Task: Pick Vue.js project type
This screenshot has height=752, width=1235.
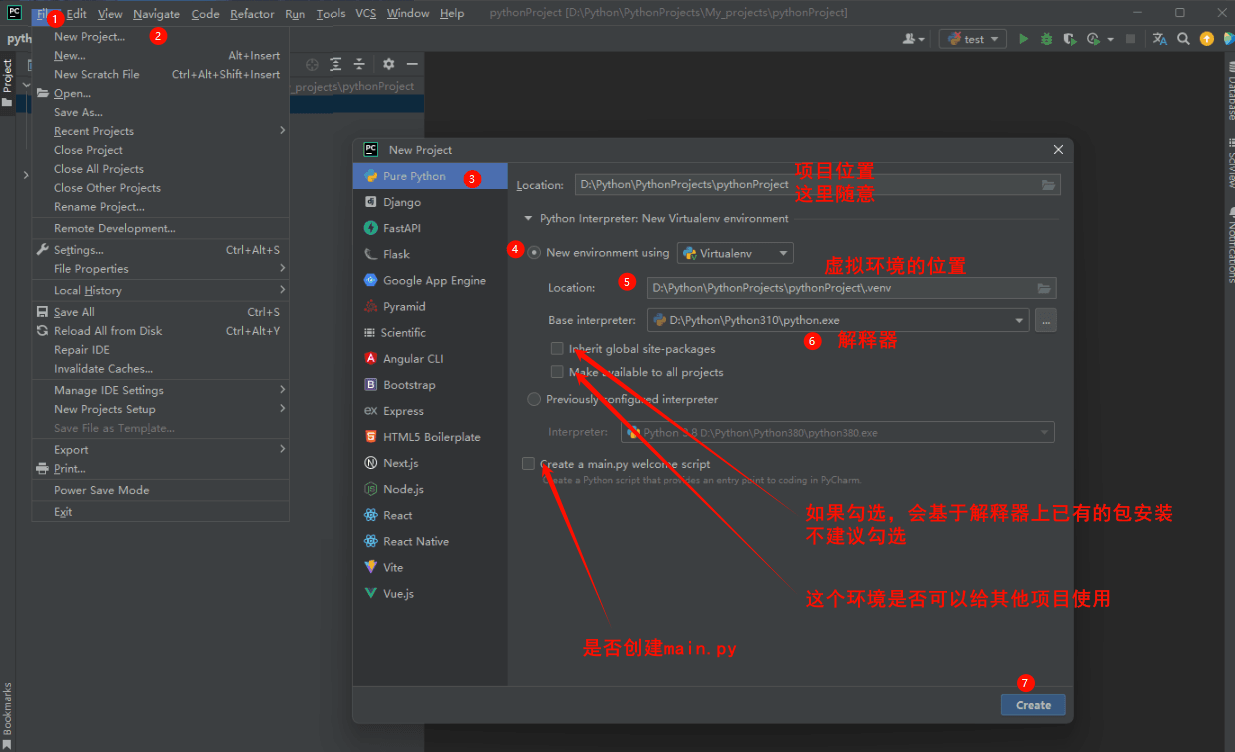Action: pos(430,593)
